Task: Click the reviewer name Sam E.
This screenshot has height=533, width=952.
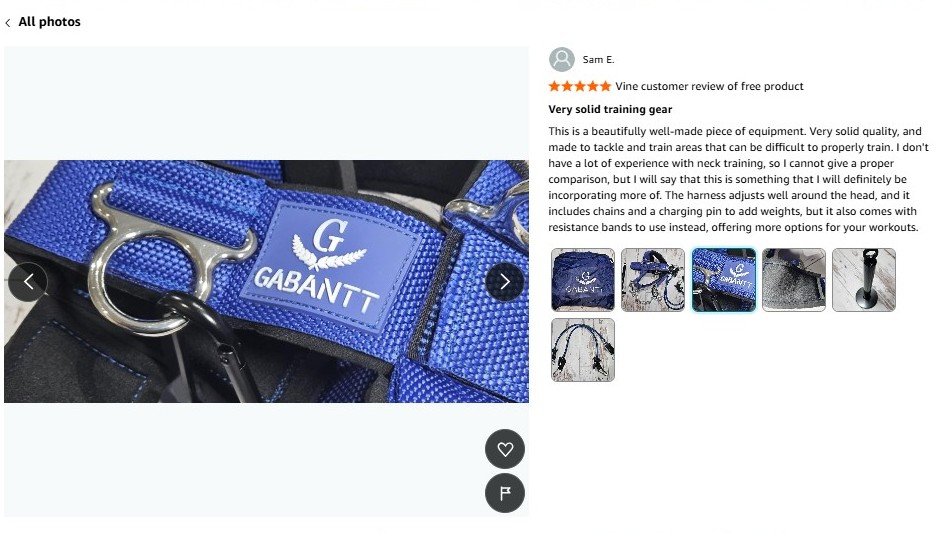Action: coord(598,59)
